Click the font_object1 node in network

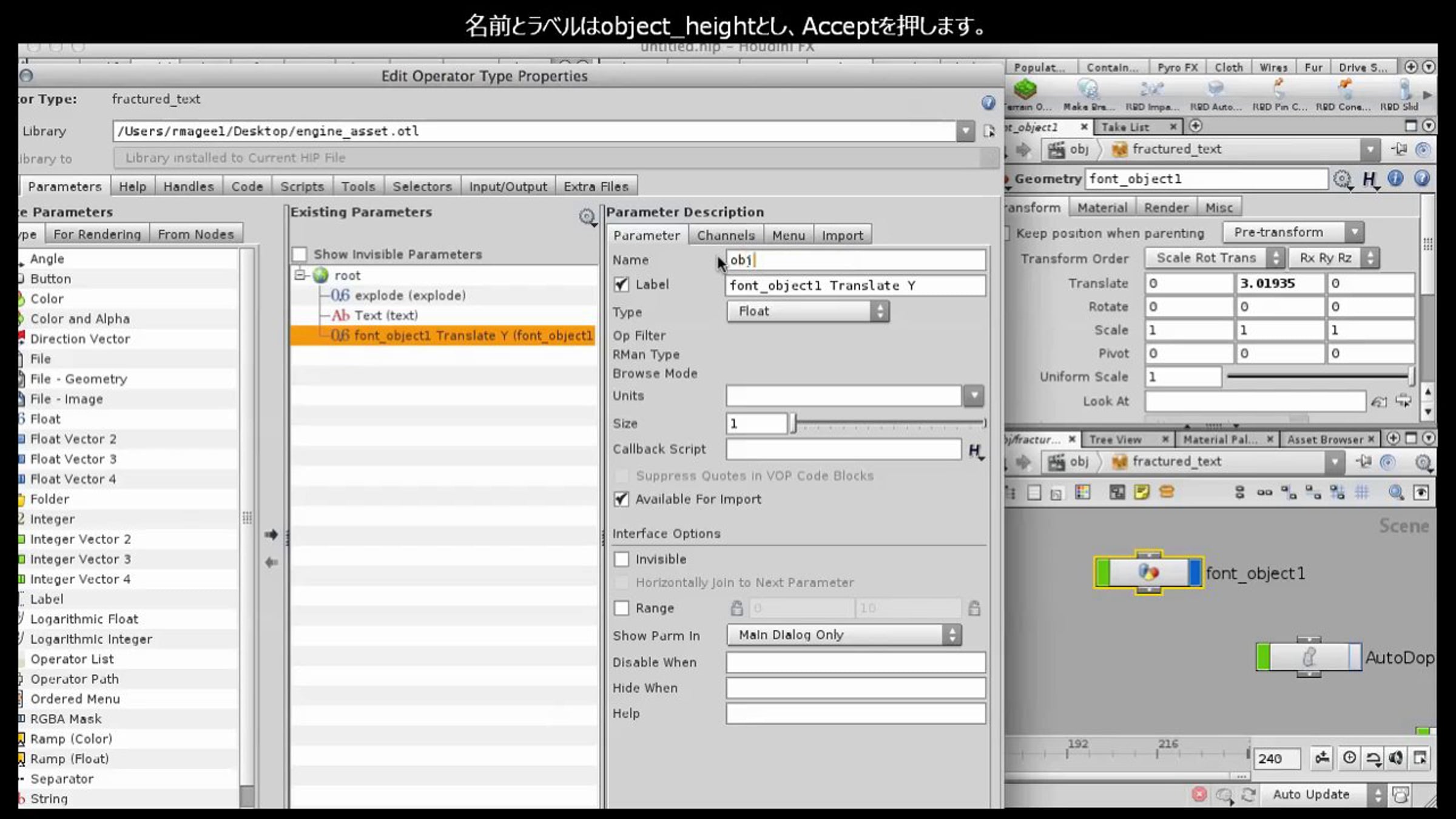1148,573
